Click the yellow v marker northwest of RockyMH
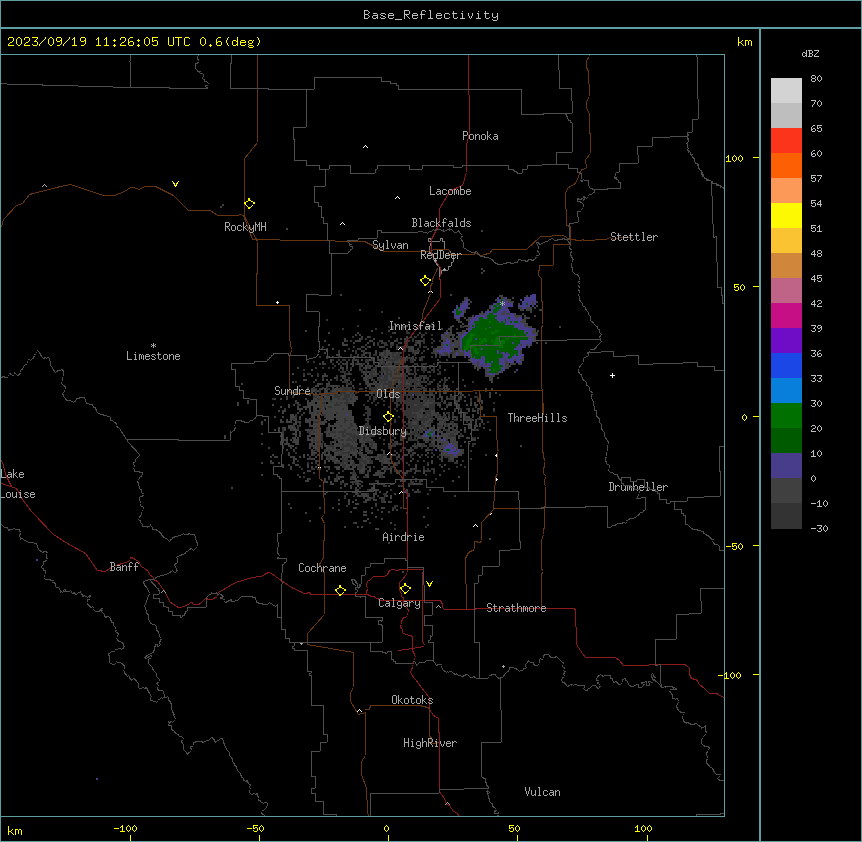862x842 pixels. pyautogui.click(x=175, y=184)
